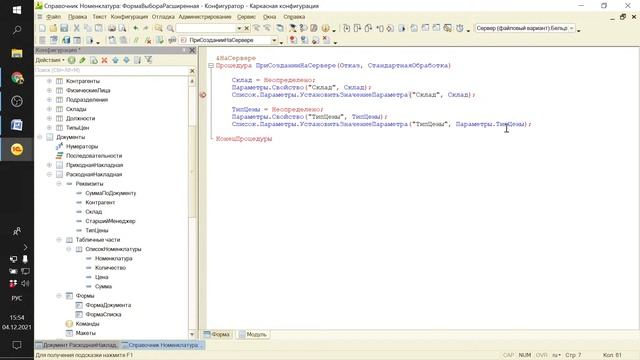Open the Сервер (файловый вариант) dropdown
640x360 pixels.
click(x=571, y=28)
